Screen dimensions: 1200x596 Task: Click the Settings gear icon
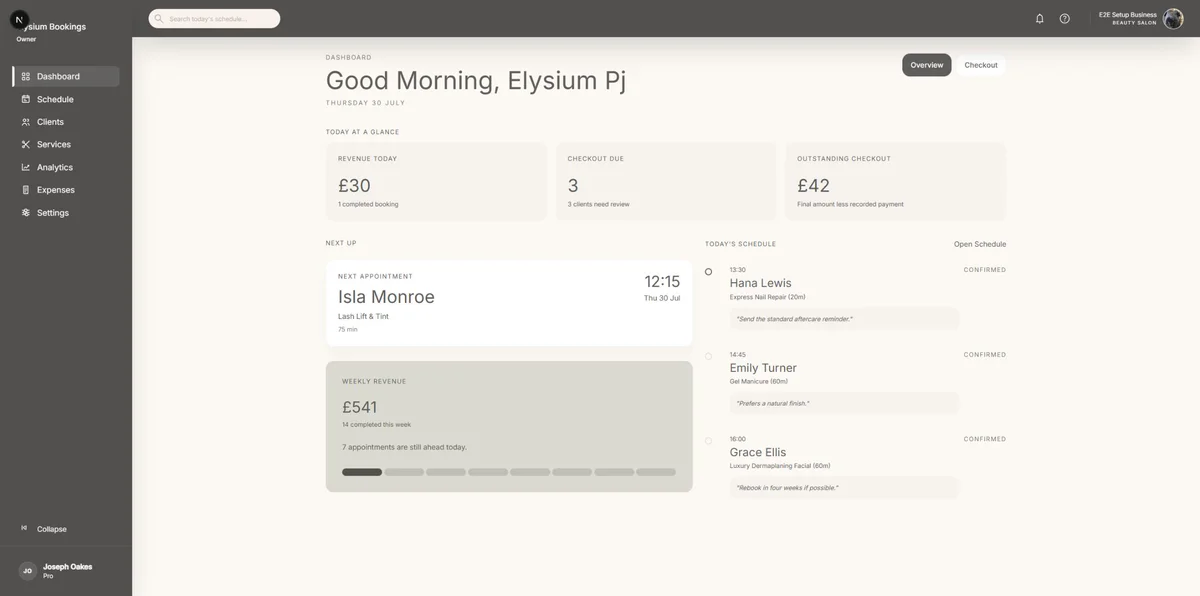[26, 212]
